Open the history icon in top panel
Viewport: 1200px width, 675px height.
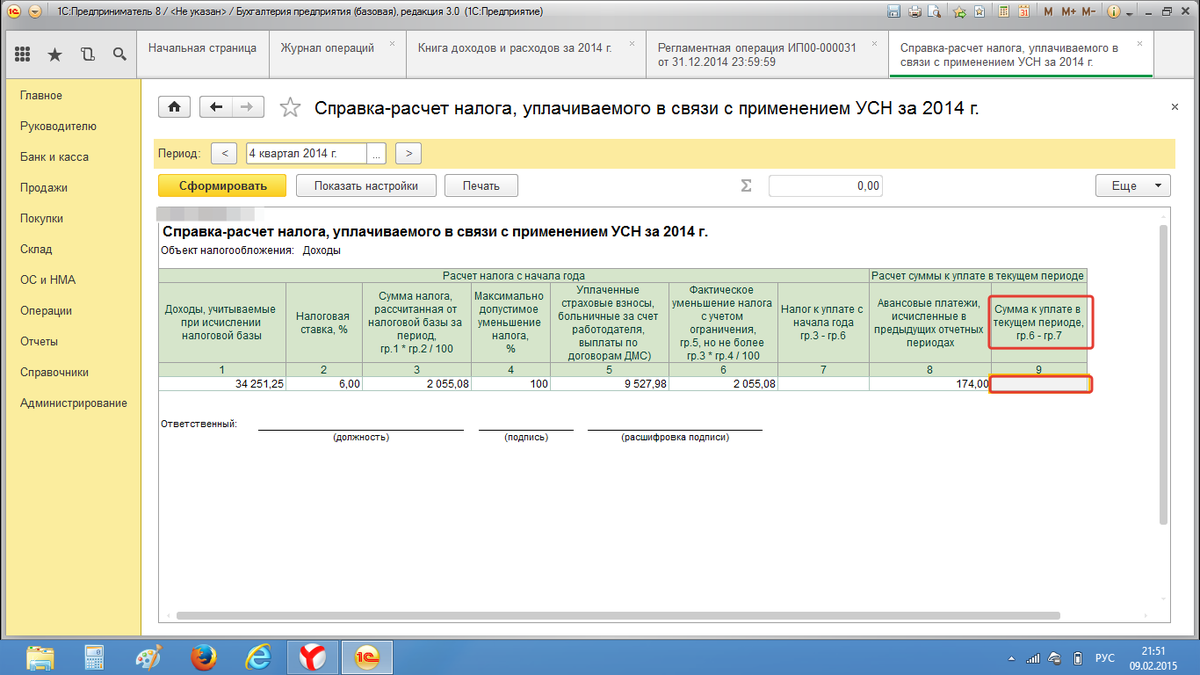click(87, 54)
